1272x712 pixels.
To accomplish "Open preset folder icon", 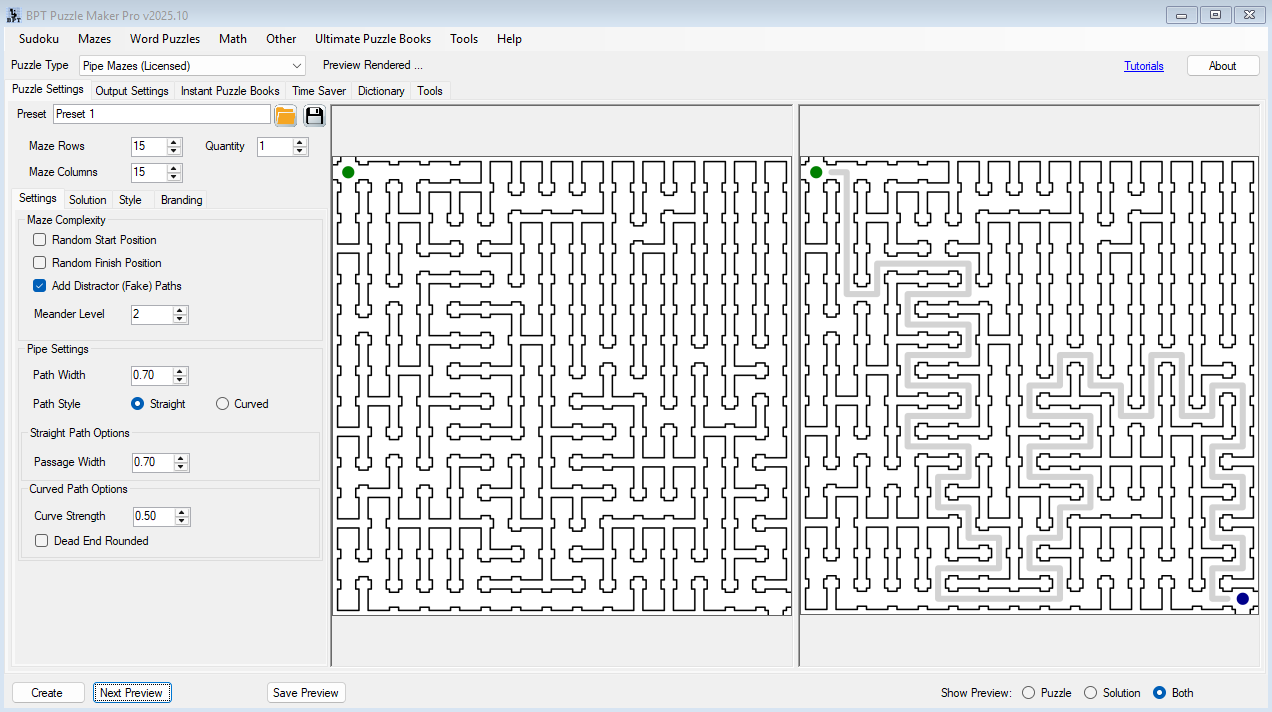I will pos(286,115).
